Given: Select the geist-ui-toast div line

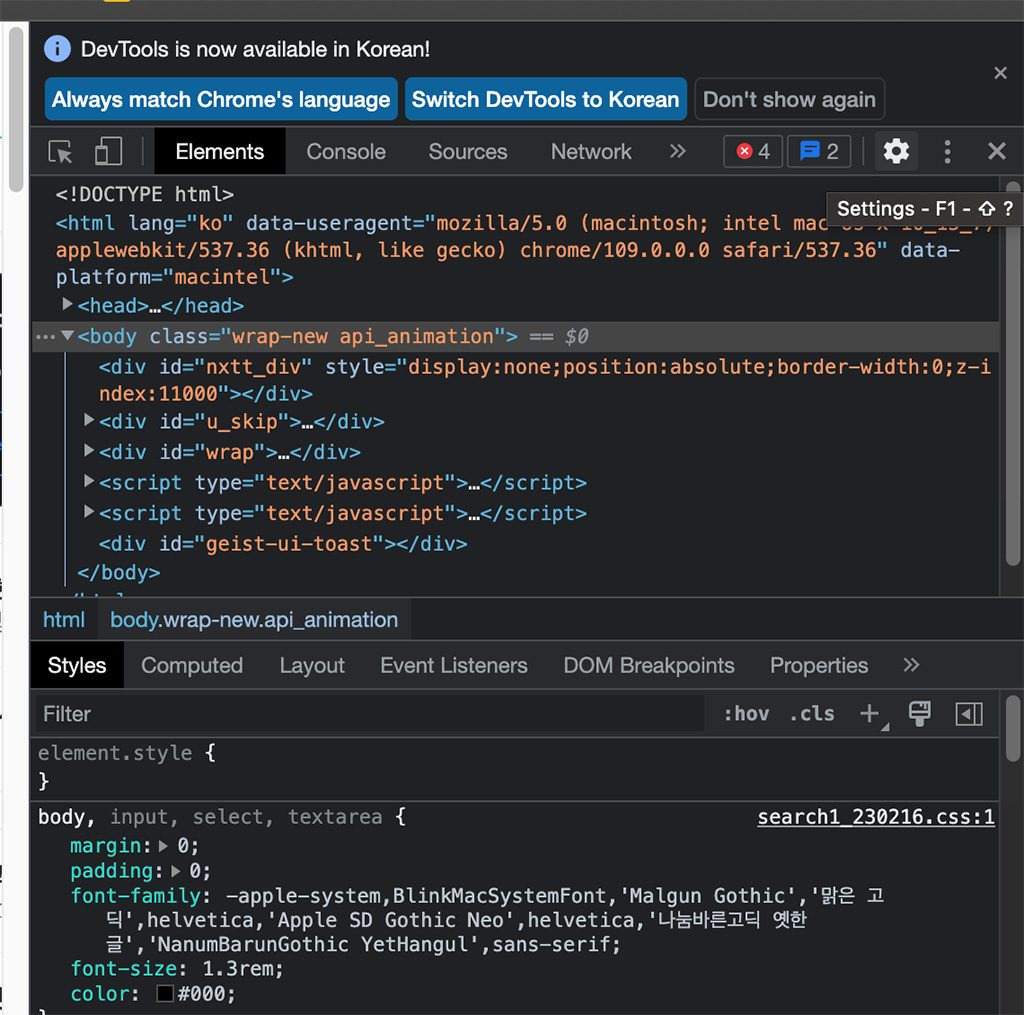Looking at the screenshot, I should point(283,543).
